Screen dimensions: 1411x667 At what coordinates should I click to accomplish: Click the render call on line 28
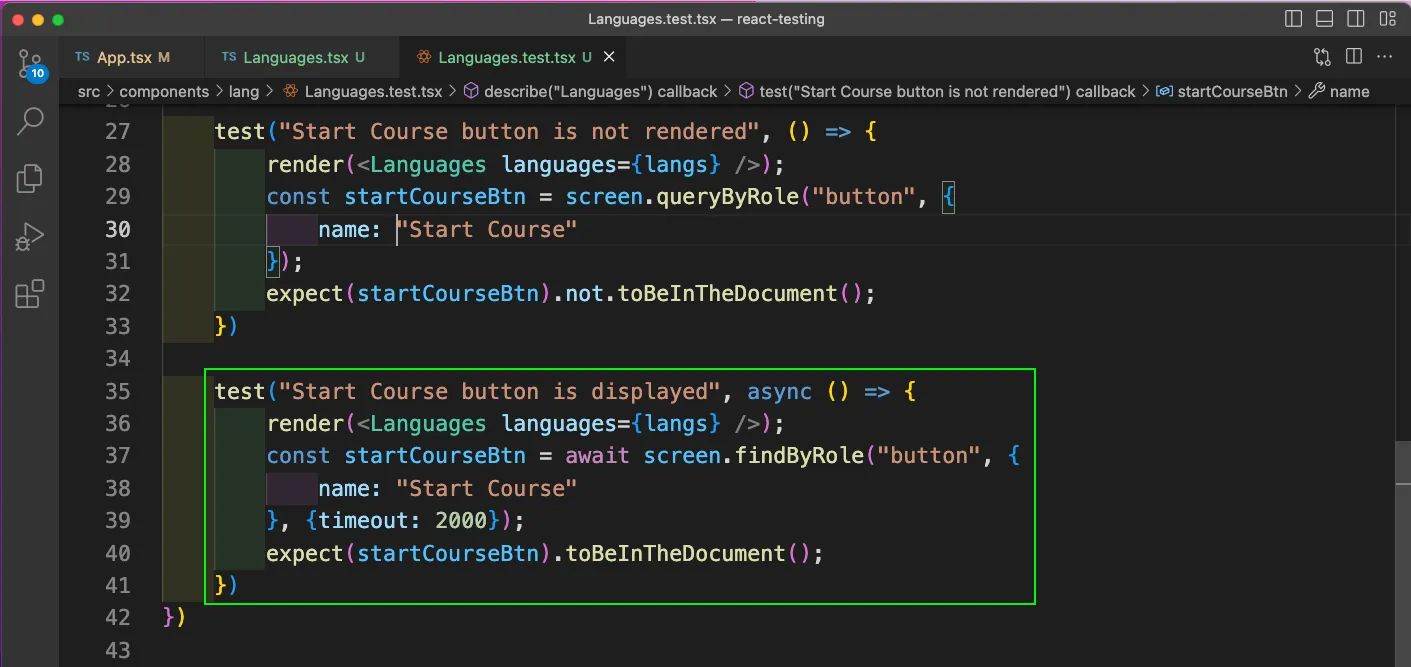click(305, 164)
